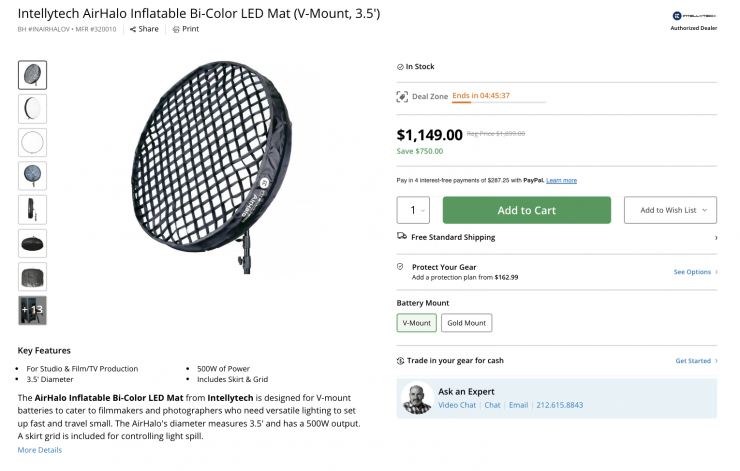Open the quantity dropdown
The height and width of the screenshot is (471, 740).
tap(414, 210)
